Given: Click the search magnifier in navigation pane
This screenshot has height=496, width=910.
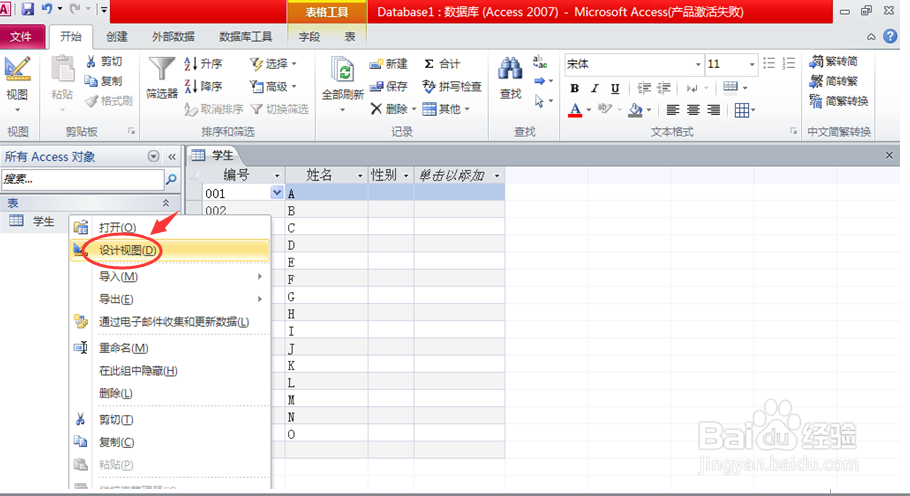Looking at the screenshot, I should [171, 179].
